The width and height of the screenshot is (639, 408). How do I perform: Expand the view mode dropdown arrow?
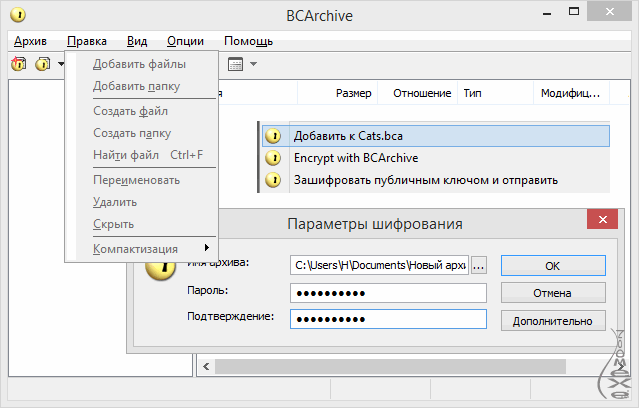click(253, 64)
